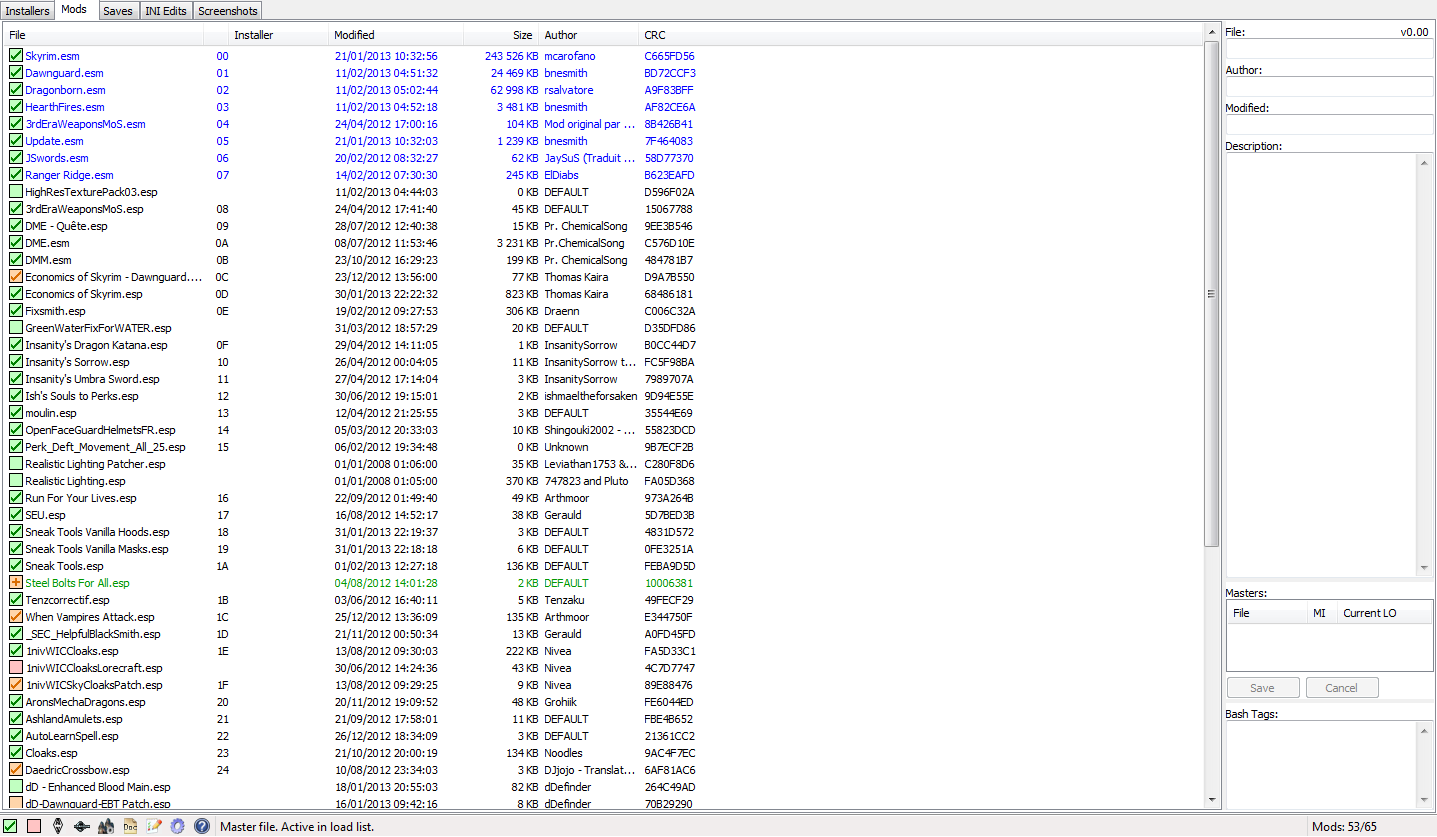
Task: Open the Saves tab
Action: point(117,11)
